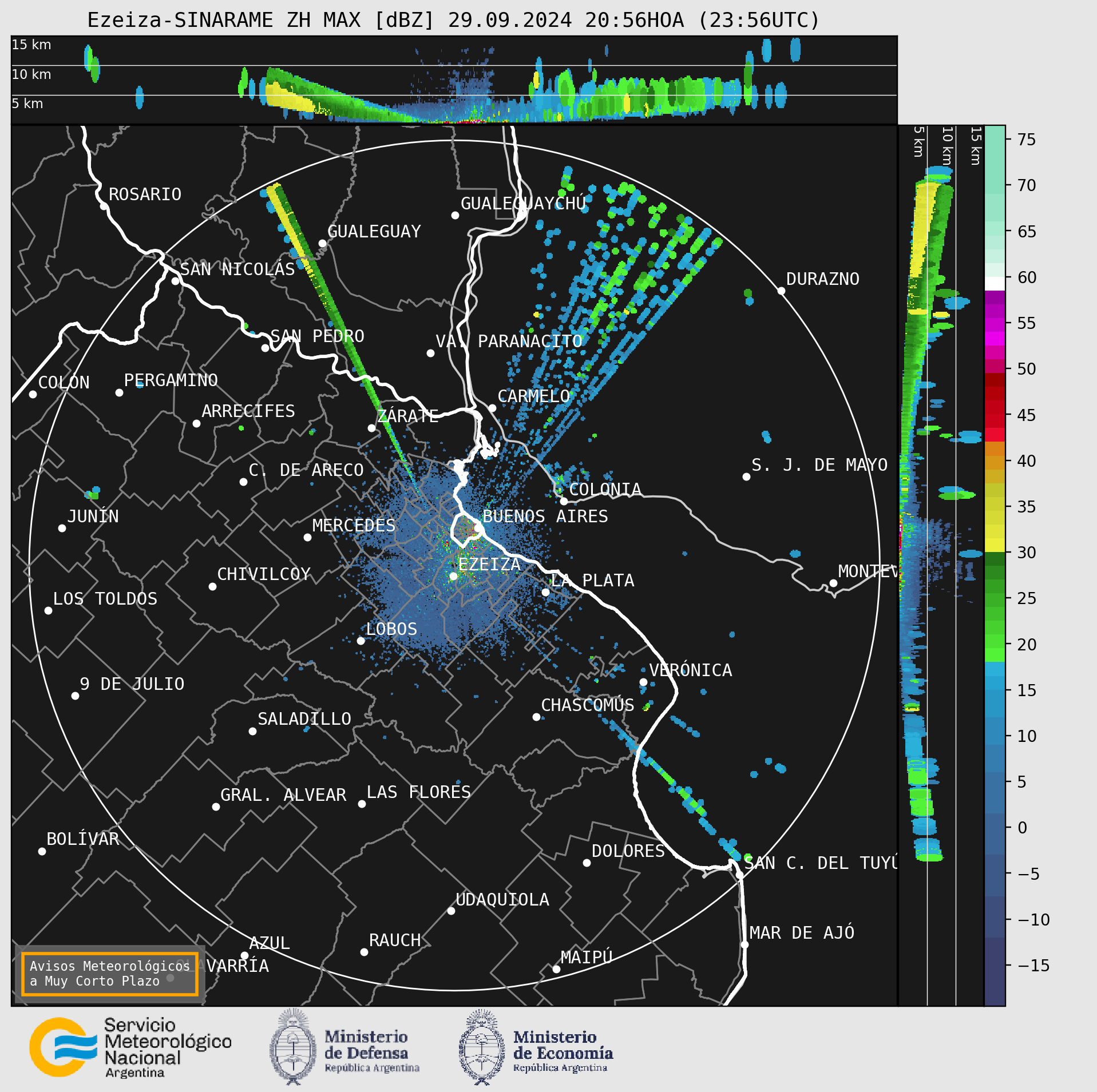Screen dimensions: 1097x1092
Task: Click the PERGAMINO city label
Action: click(171, 380)
